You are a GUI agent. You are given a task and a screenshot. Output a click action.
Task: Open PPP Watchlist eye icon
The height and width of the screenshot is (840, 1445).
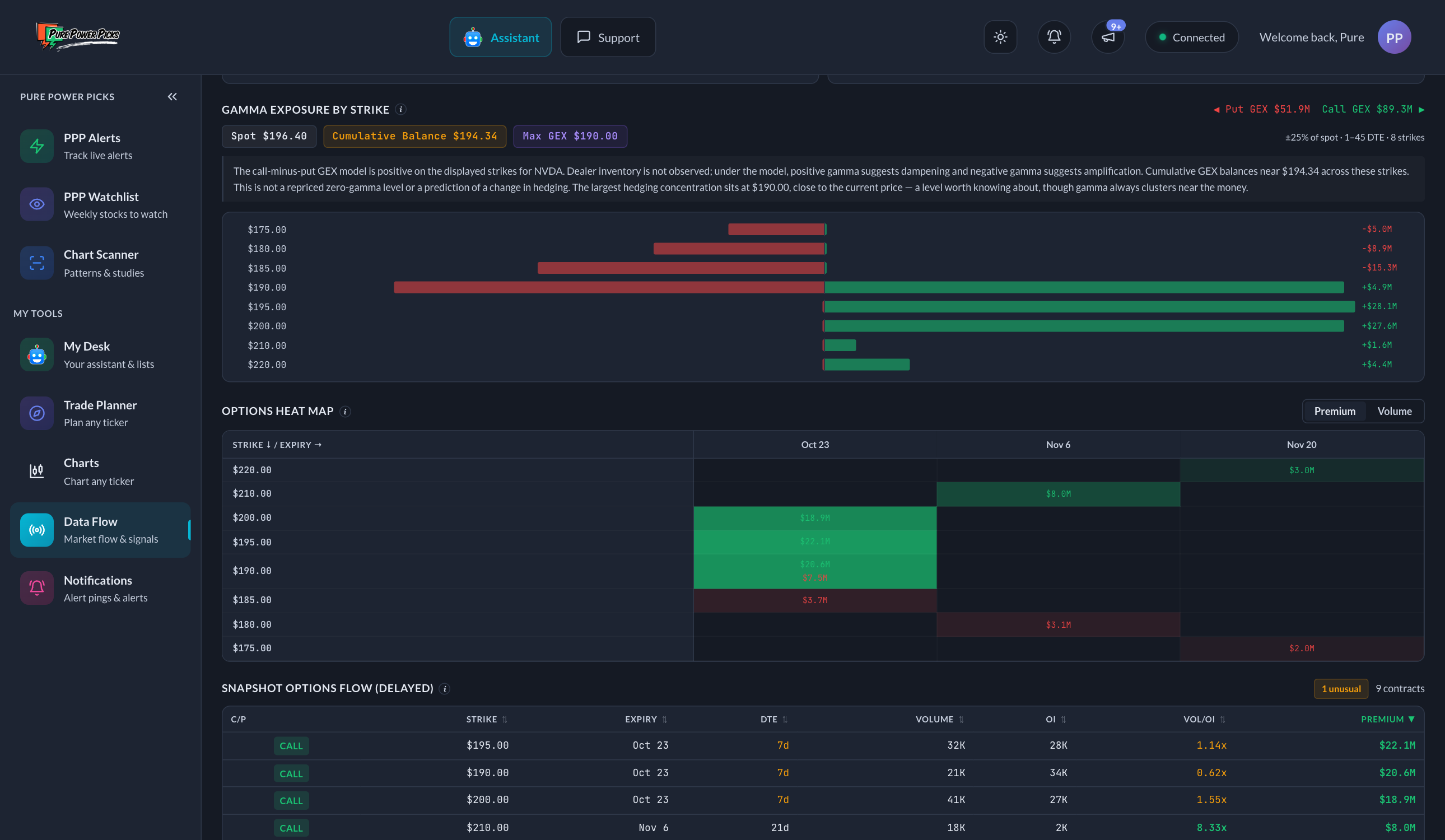tap(37, 204)
